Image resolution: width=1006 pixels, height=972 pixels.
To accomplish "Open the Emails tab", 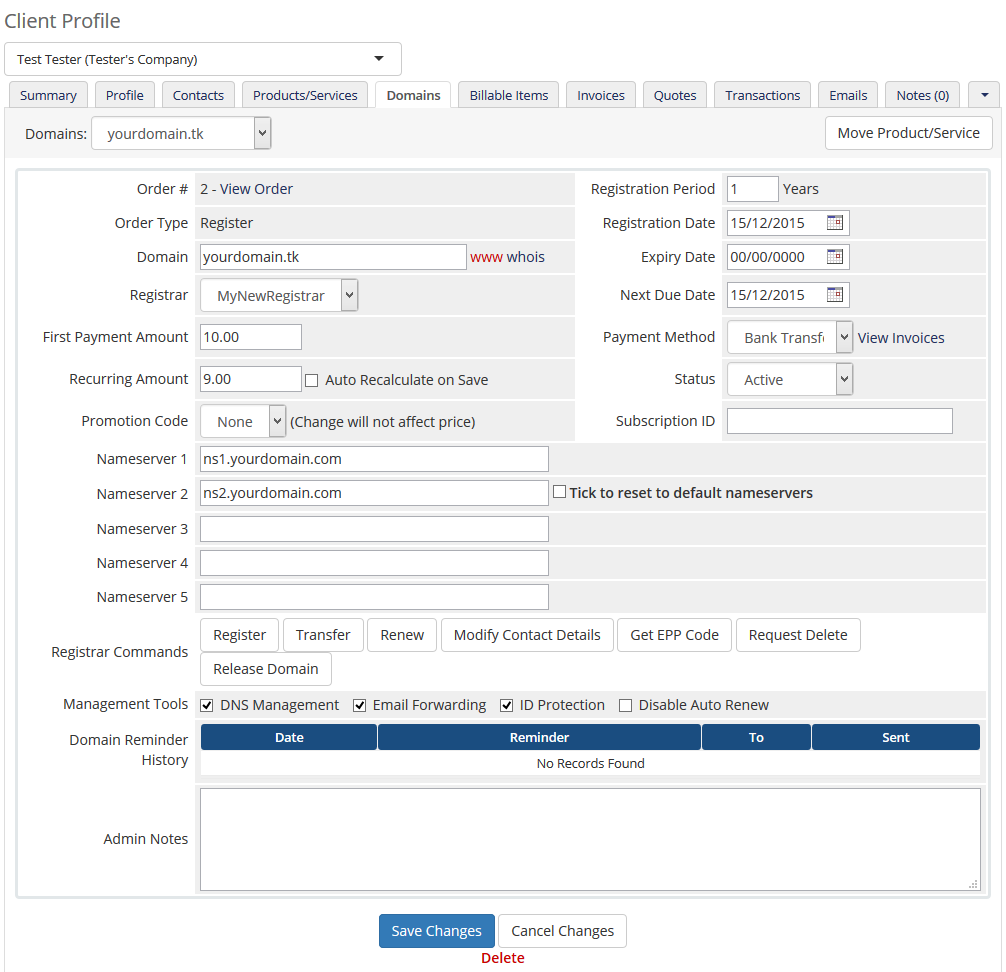I will 848,95.
